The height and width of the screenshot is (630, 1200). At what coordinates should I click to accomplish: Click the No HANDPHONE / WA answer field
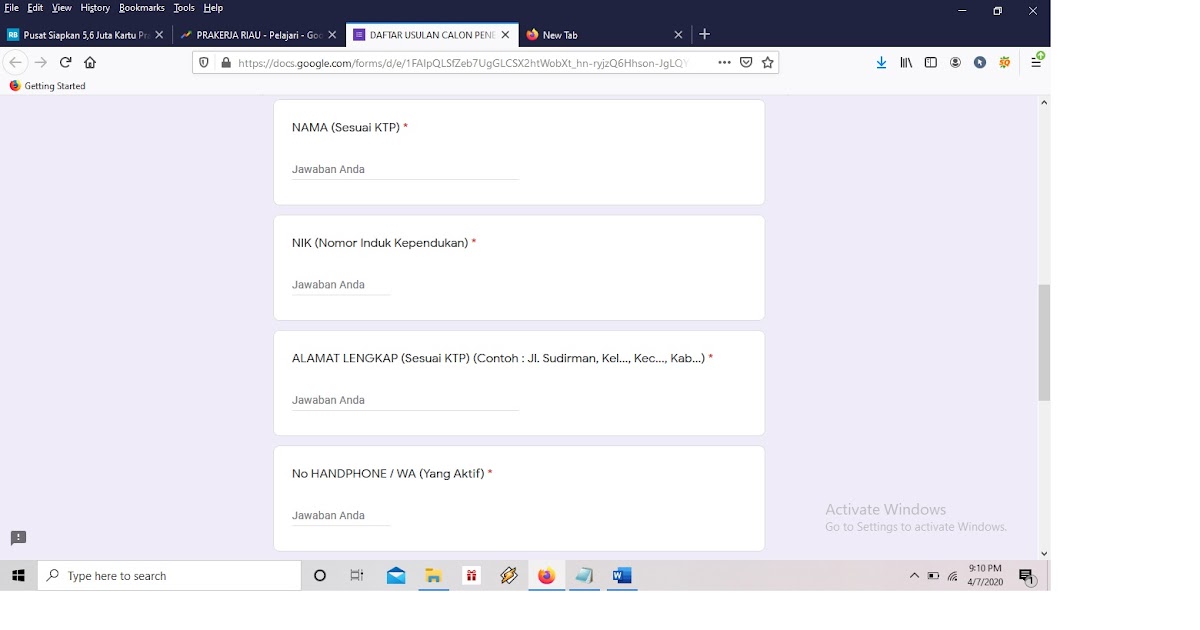pos(341,515)
